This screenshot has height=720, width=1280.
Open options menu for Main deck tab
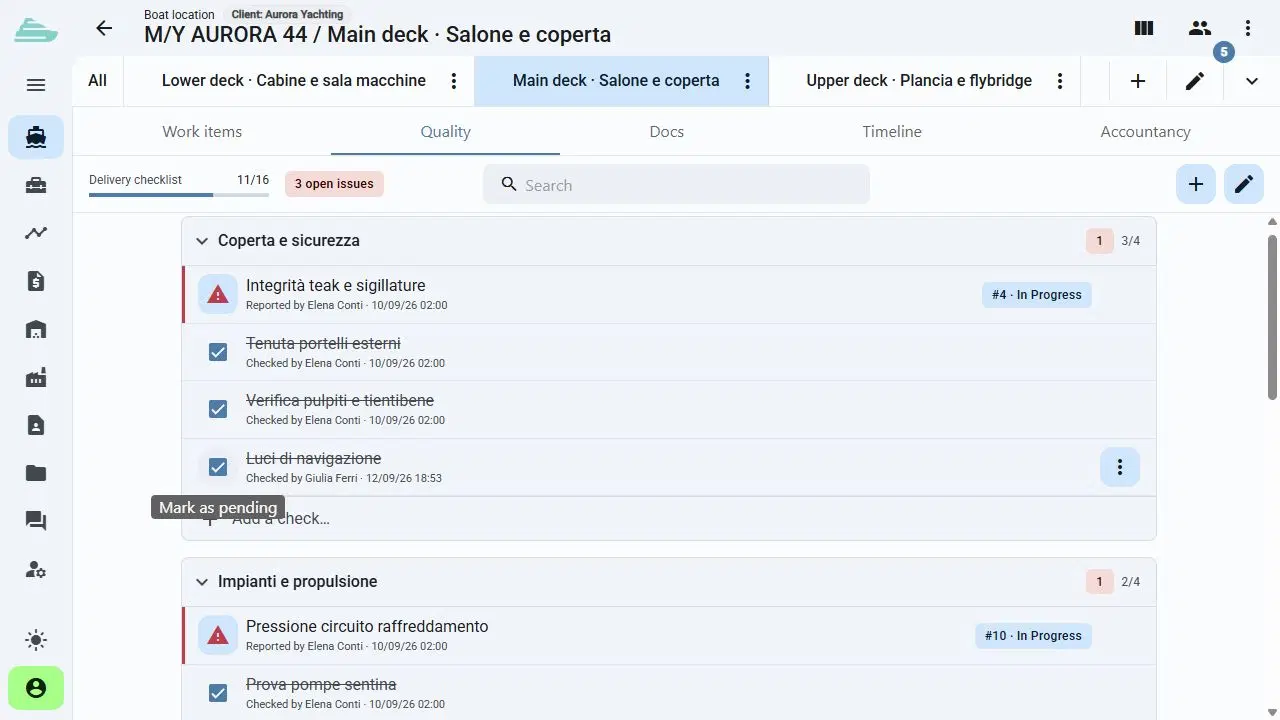(747, 81)
